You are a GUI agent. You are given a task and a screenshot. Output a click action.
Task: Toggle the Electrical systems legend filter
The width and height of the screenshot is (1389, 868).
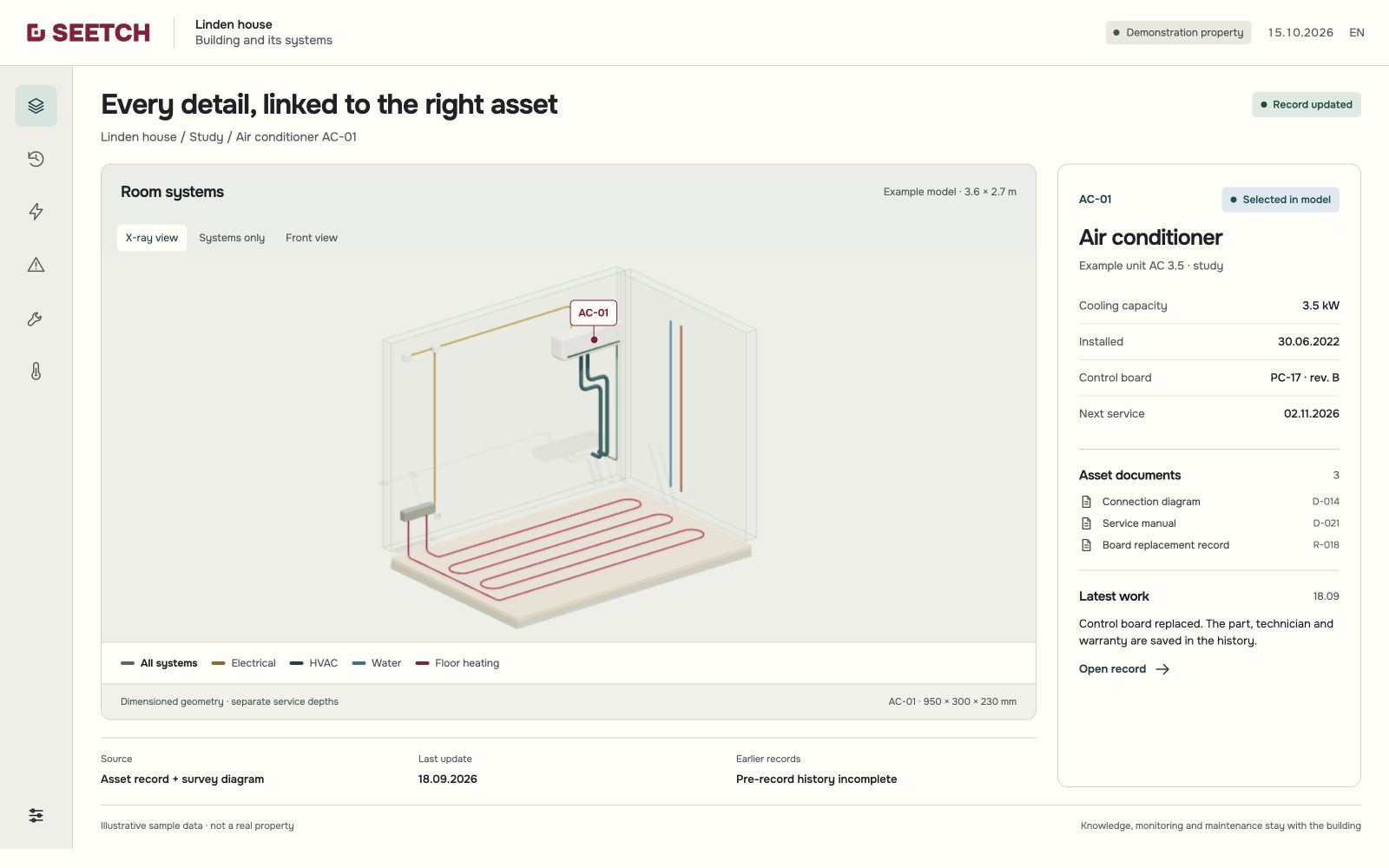click(x=244, y=663)
